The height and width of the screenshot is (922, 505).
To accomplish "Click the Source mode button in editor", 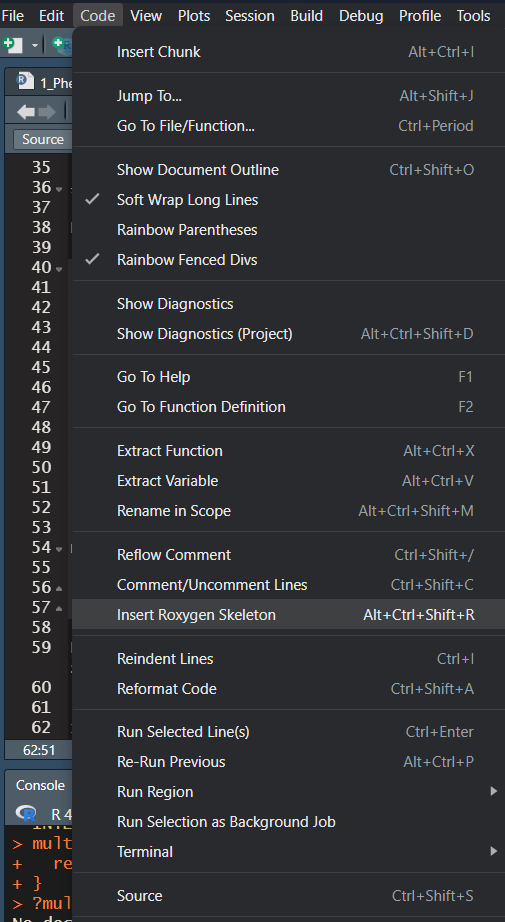I will (42, 139).
